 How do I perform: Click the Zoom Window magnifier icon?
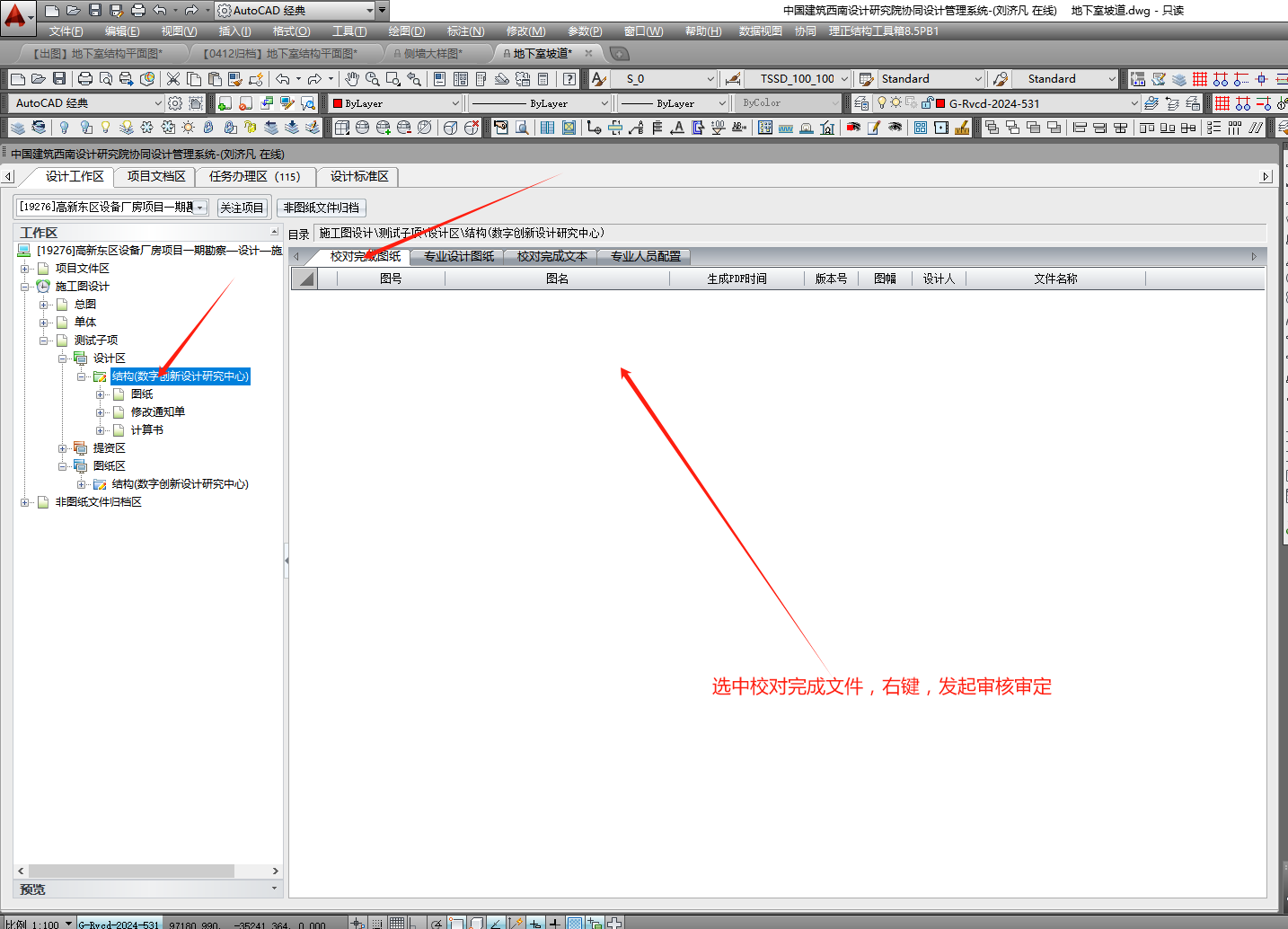(393, 79)
